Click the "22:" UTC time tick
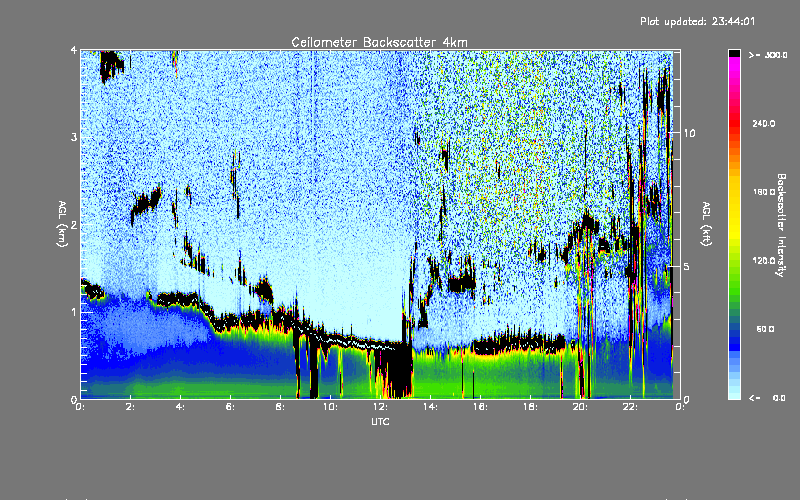This screenshot has width=800, height=500. tap(630, 407)
